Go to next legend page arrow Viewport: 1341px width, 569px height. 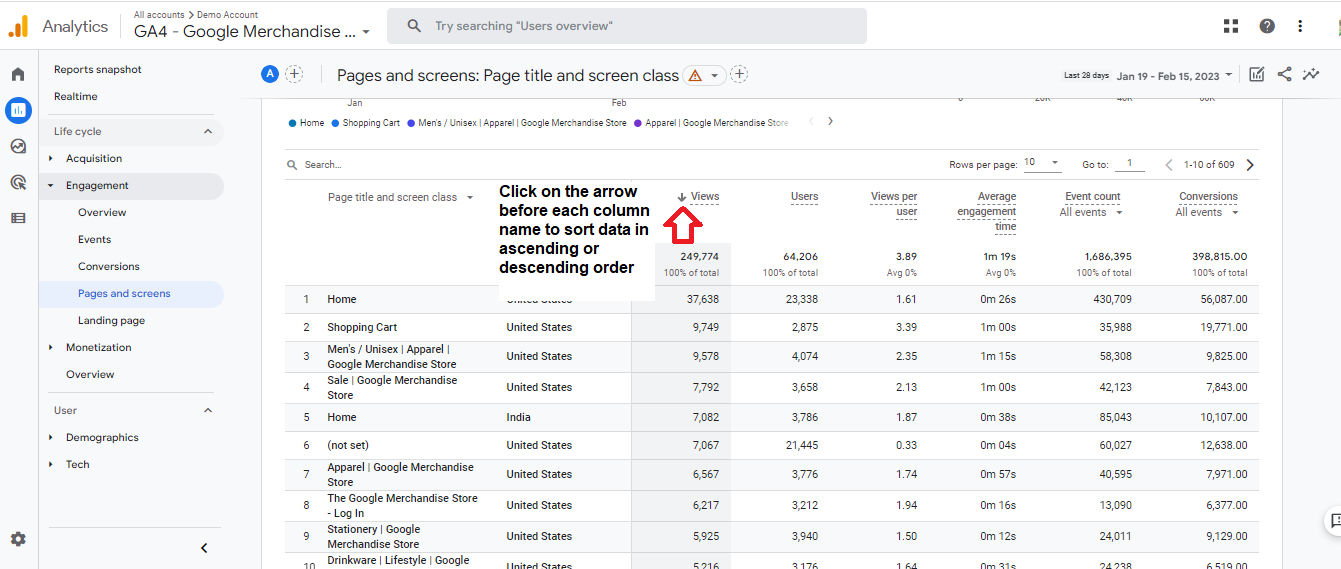click(x=830, y=122)
